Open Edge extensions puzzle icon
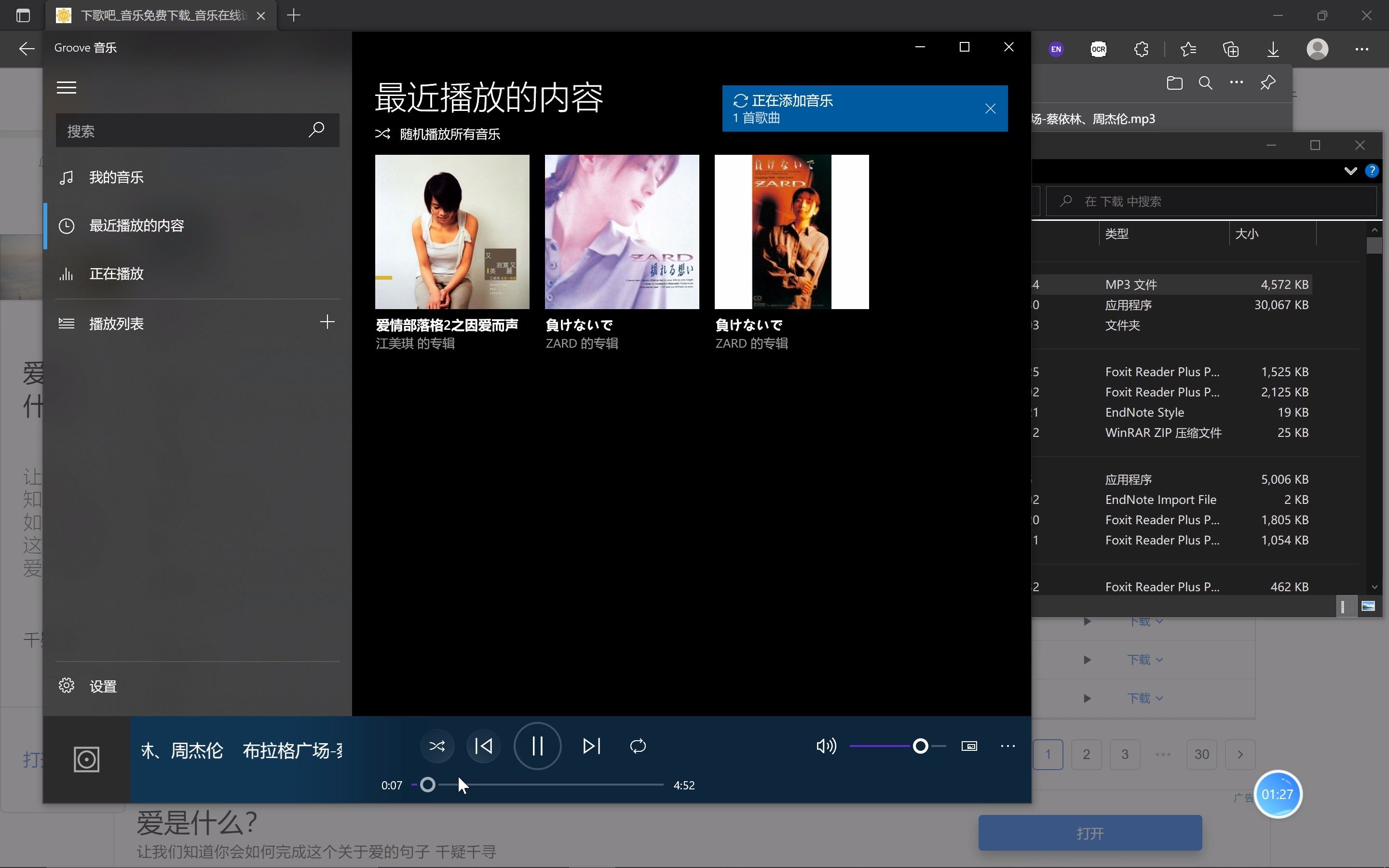The height and width of the screenshot is (868, 1389). 1141,49
